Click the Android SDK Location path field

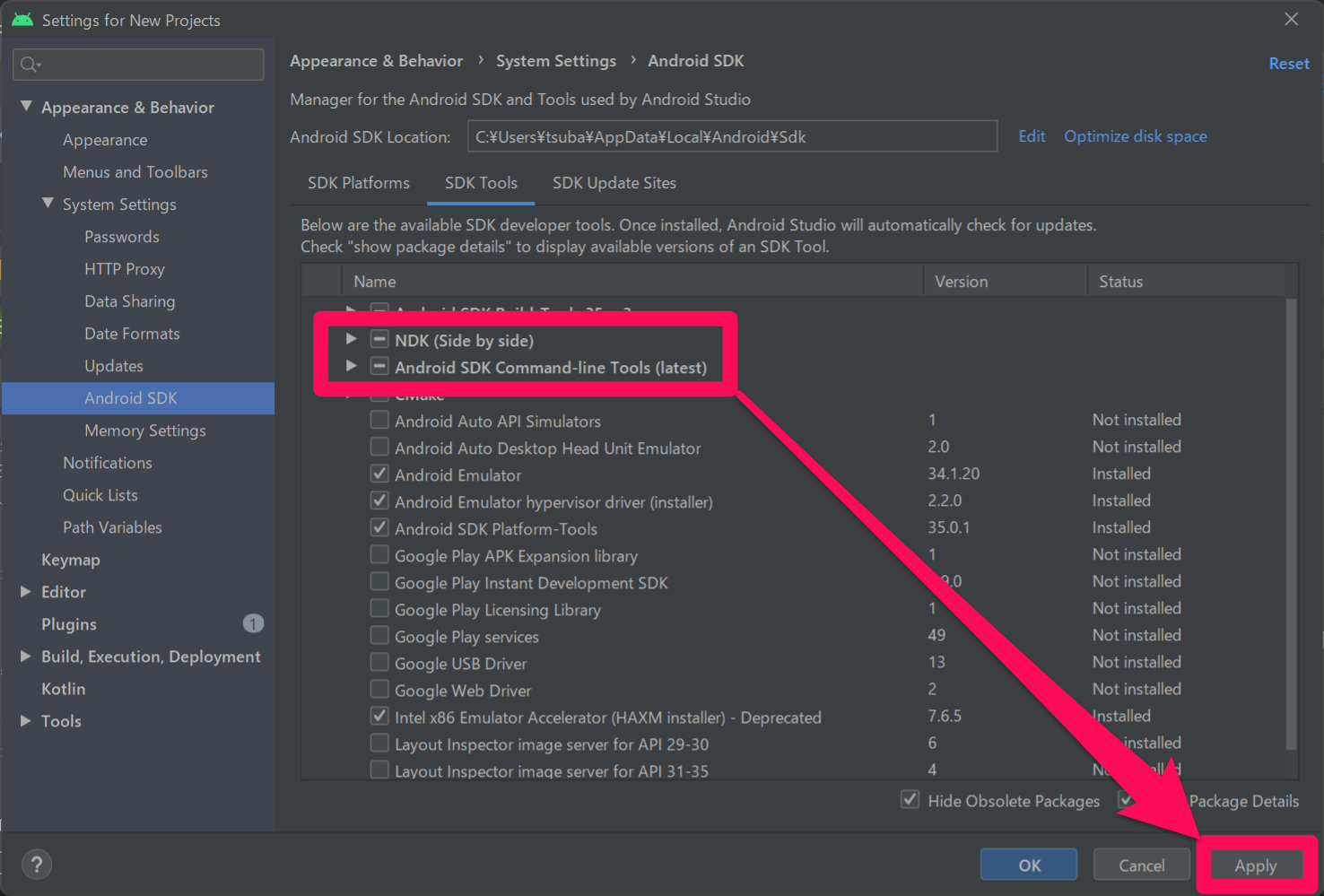[732, 136]
